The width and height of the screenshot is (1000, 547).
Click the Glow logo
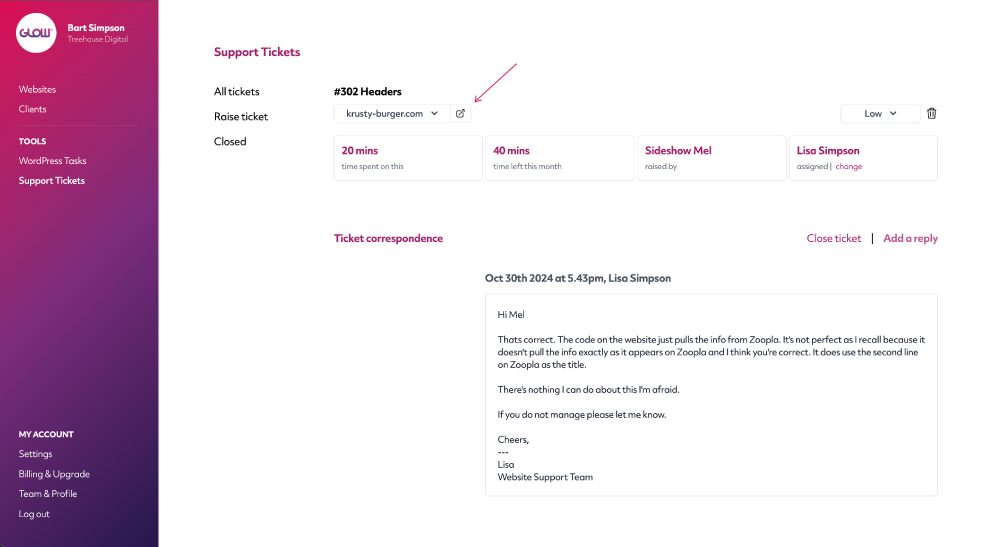[36, 33]
